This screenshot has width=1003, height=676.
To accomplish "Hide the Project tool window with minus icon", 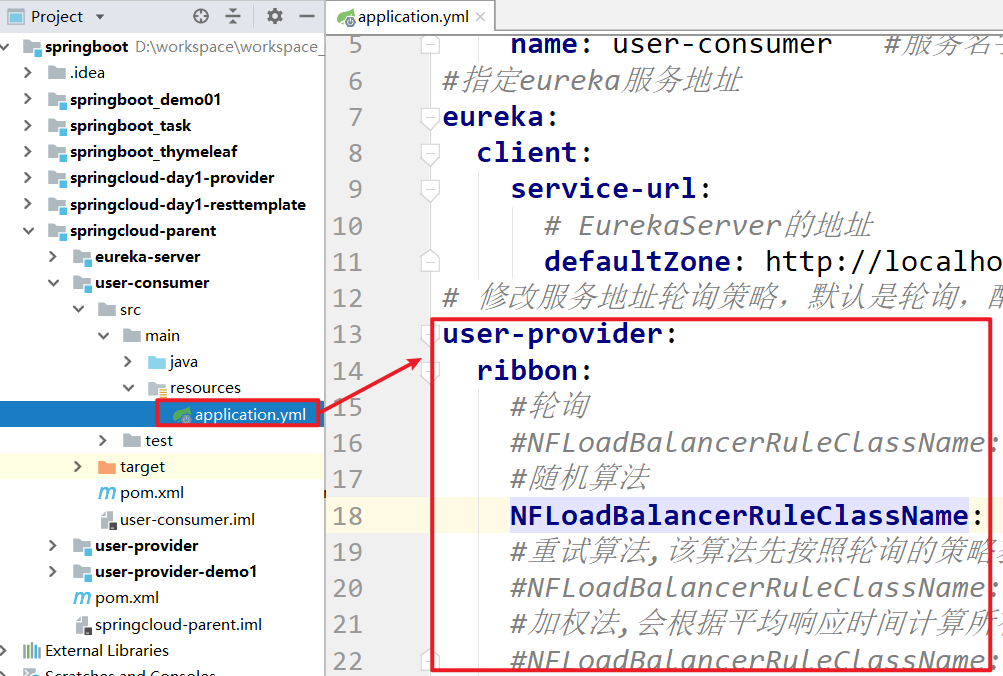I will tap(306, 16).
